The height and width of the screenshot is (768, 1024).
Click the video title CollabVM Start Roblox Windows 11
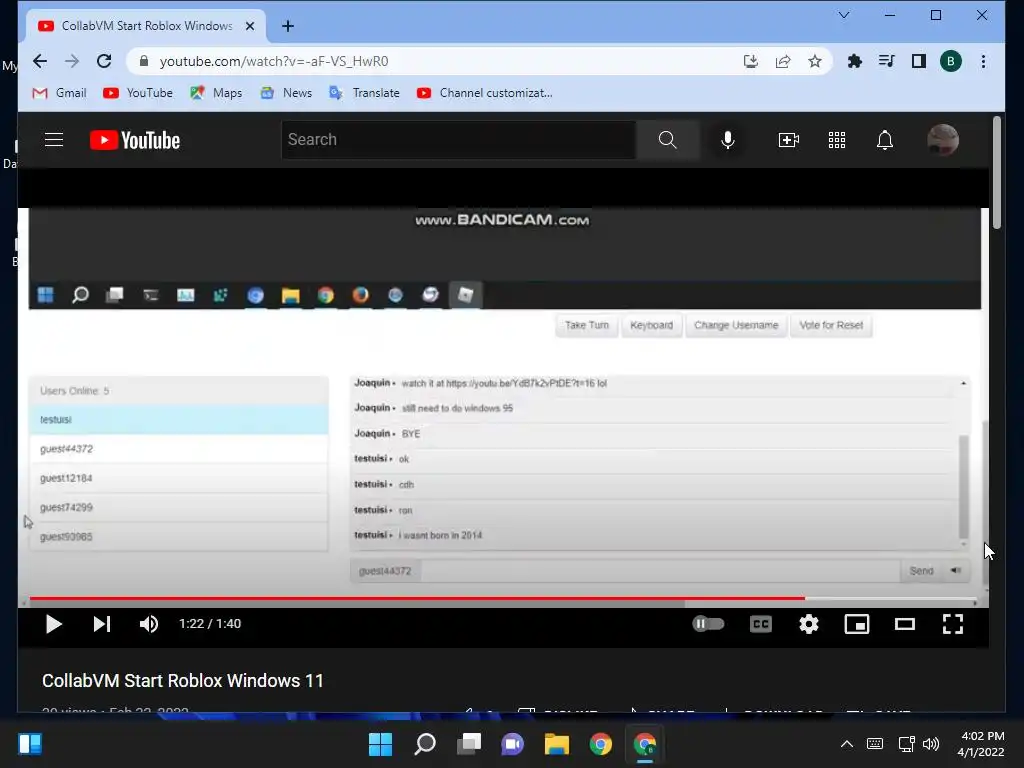[183, 680]
